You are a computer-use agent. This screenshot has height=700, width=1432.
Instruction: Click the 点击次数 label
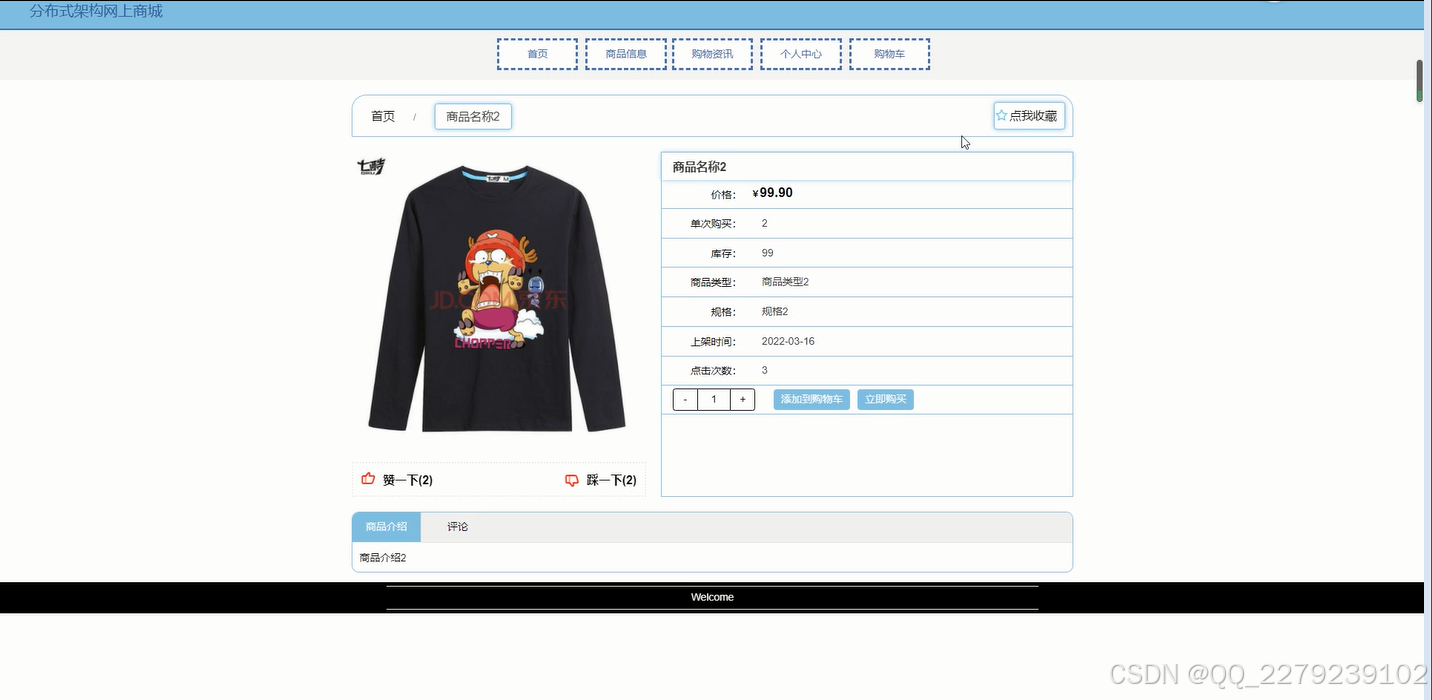pyautogui.click(x=713, y=371)
